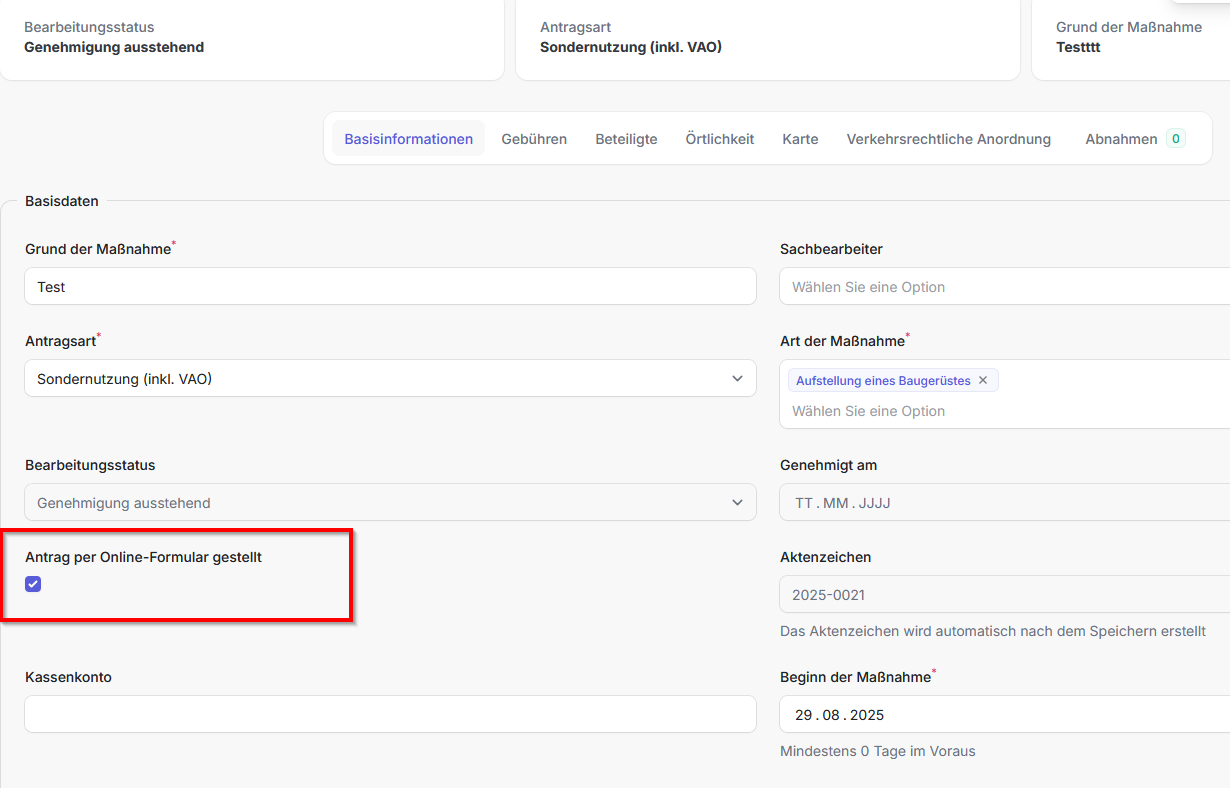The image size is (1230, 788).
Task: Click the Antragsart dropdown chevron arrow
Action: coord(737,379)
